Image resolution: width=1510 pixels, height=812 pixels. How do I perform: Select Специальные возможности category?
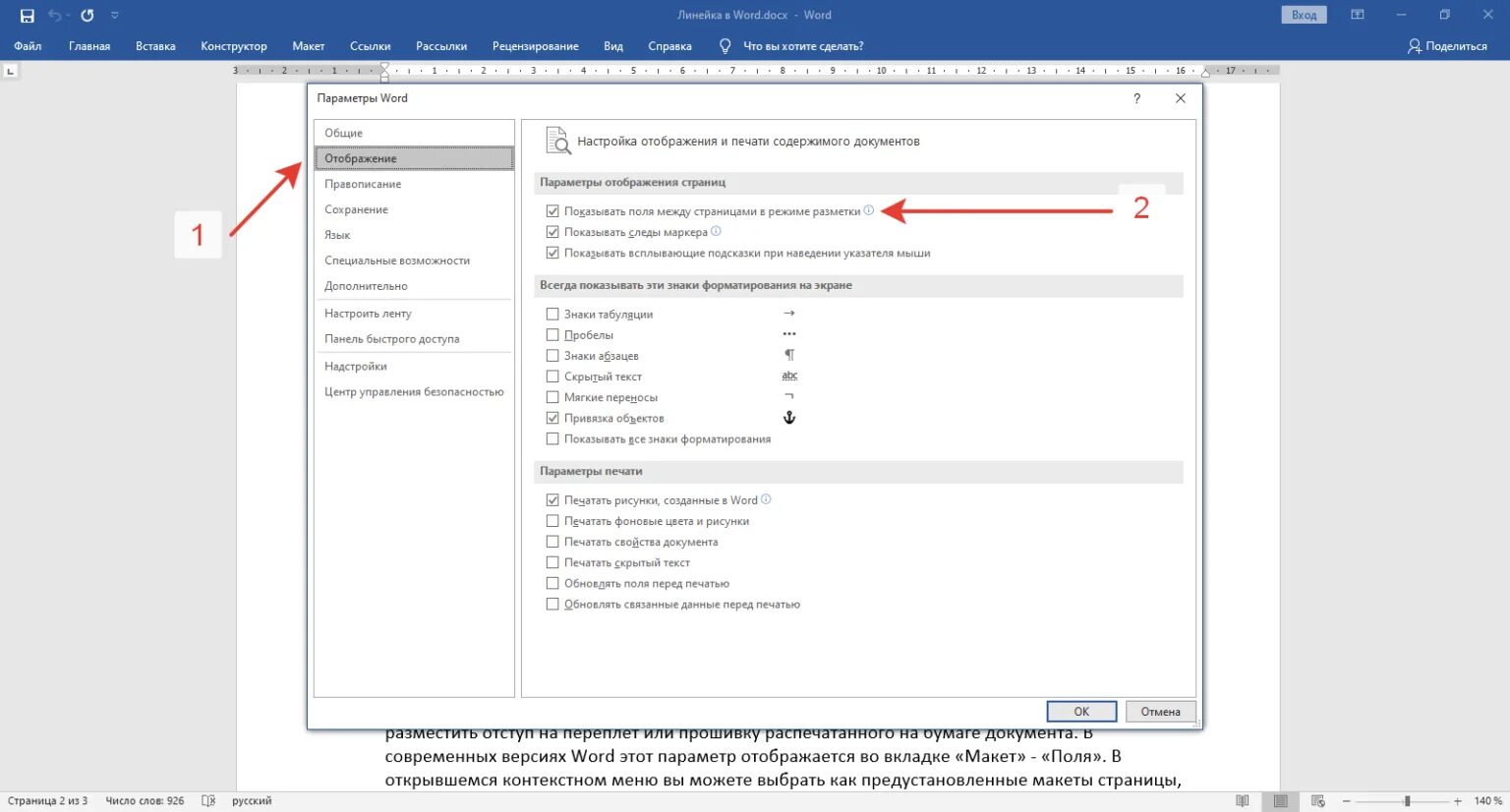click(x=414, y=261)
